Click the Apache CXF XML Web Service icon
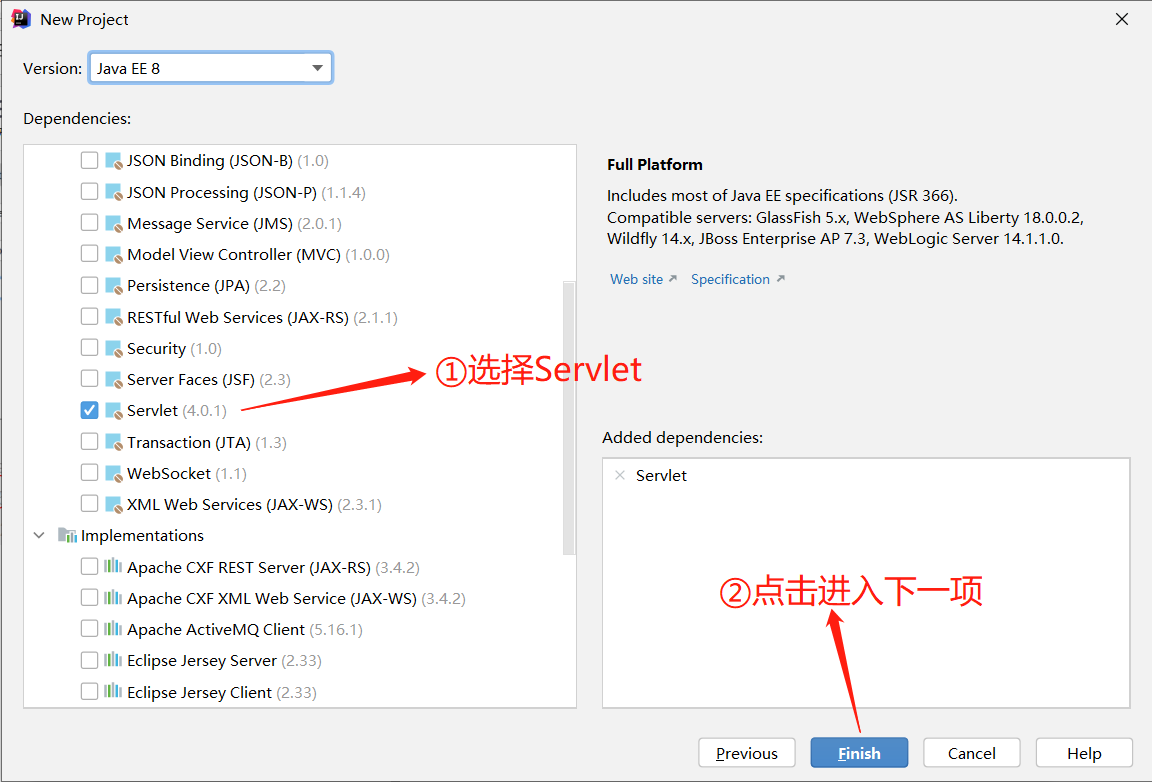The height and width of the screenshot is (782, 1152). click(x=113, y=598)
